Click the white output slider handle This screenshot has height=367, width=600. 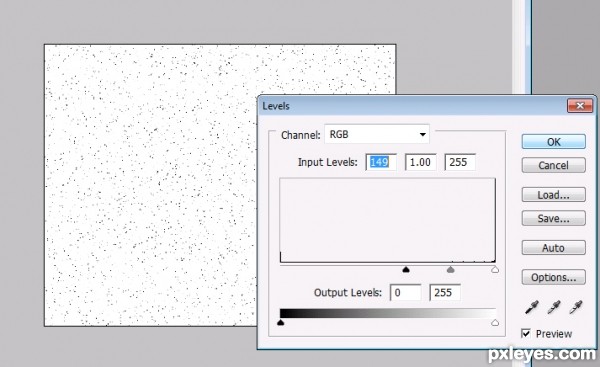tap(495, 323)
